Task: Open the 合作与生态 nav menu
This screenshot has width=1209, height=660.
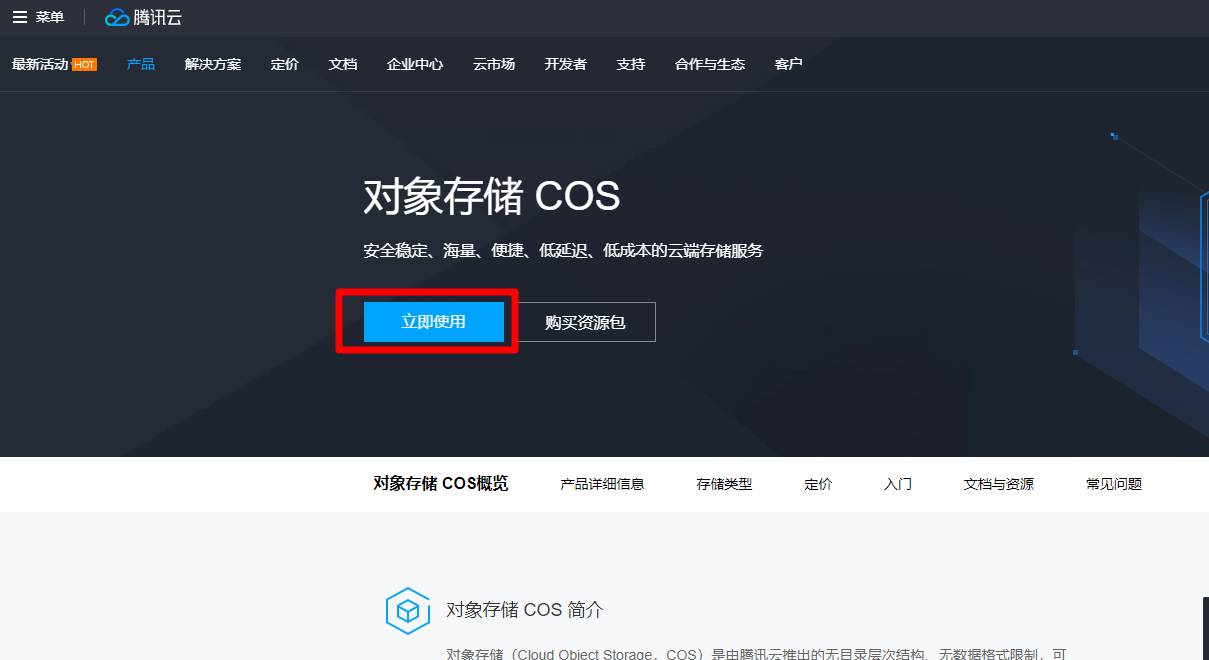Action: pos(710,64)
